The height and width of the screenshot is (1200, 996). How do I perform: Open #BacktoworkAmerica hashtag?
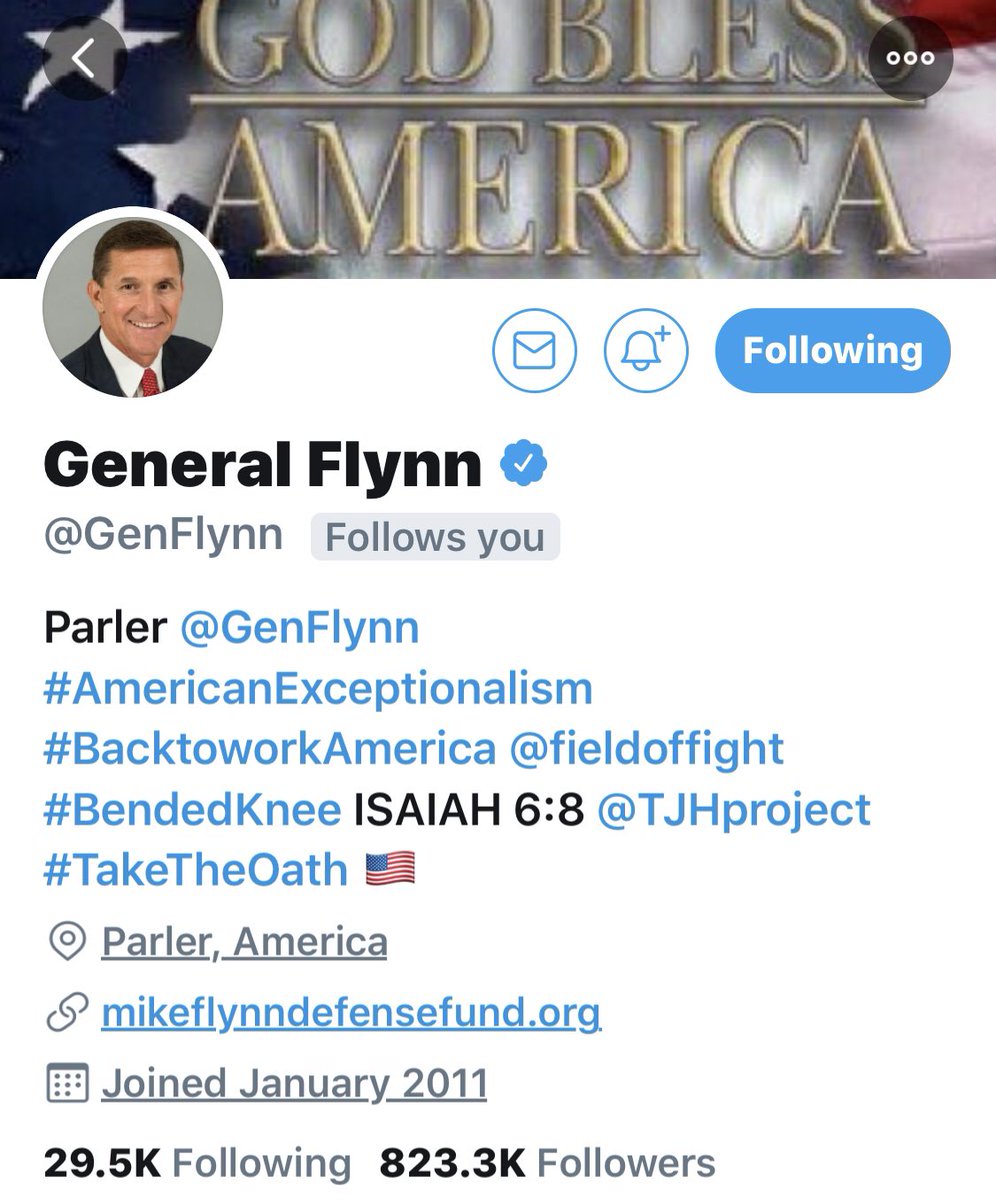pos(269,749)
